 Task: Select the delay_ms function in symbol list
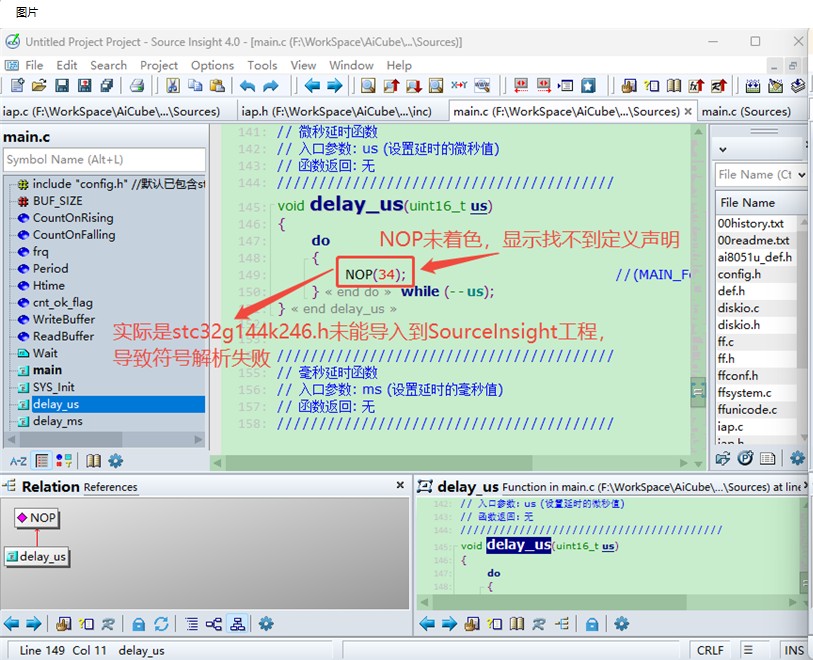pyautogui.click(x=58, y=421)
